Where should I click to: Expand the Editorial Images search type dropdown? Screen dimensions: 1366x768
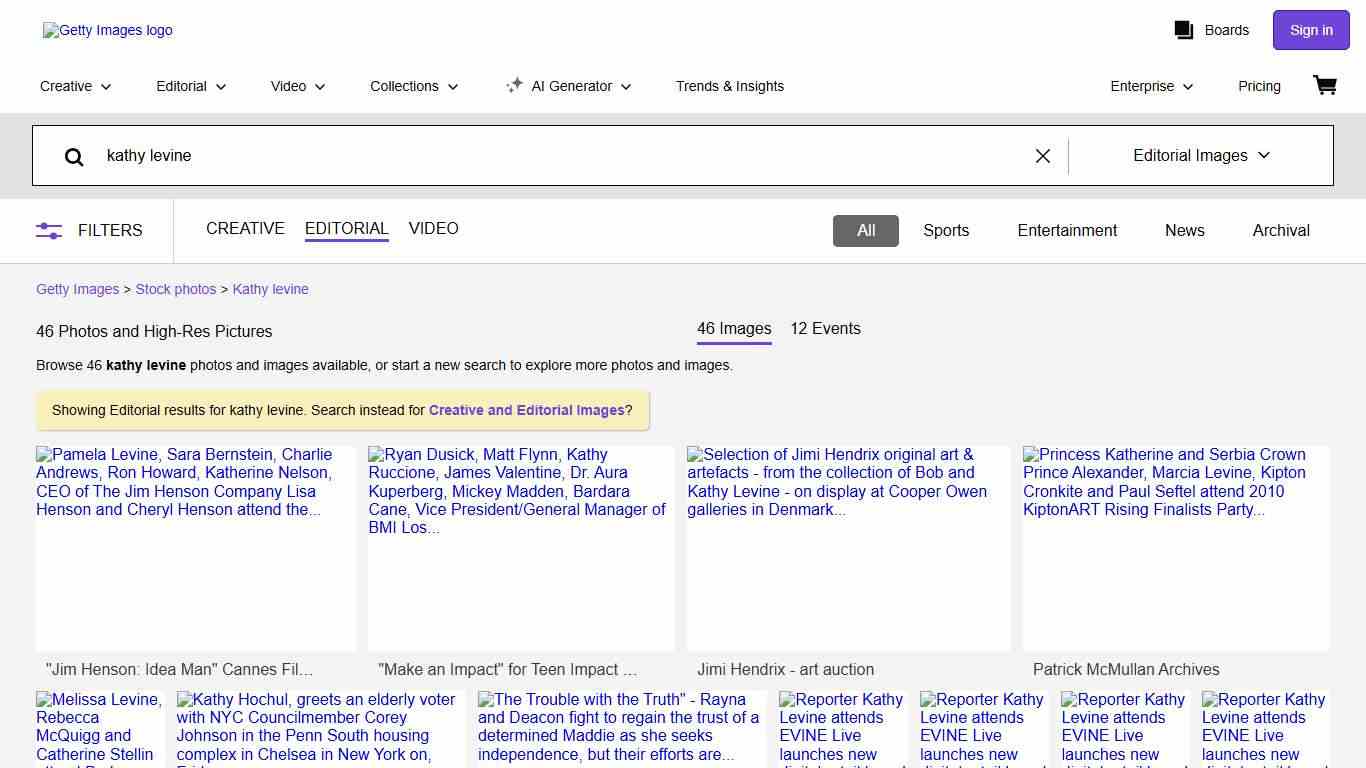[x=1200, y=156]
